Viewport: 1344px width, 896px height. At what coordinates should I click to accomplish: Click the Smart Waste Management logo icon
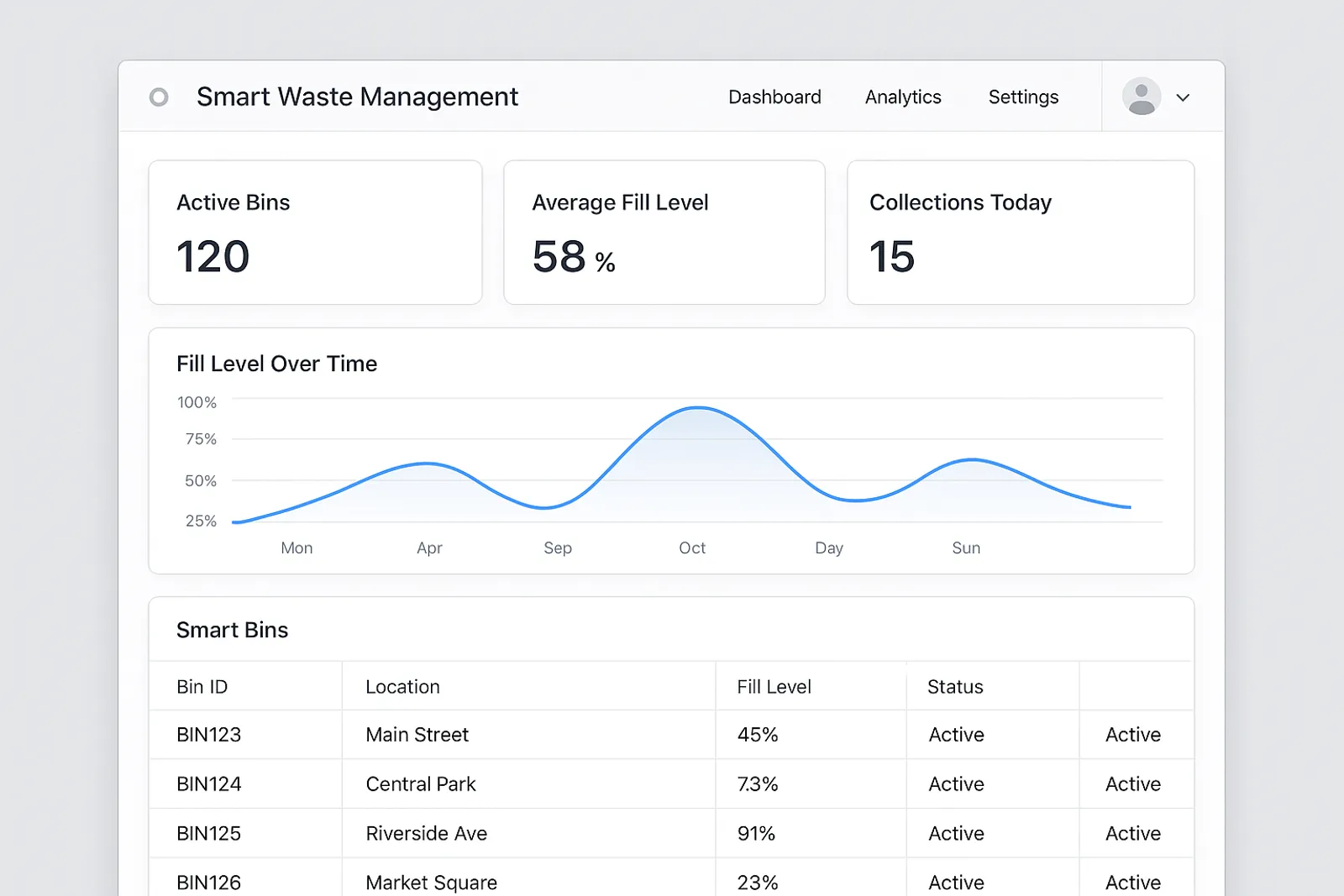point(159,97)
